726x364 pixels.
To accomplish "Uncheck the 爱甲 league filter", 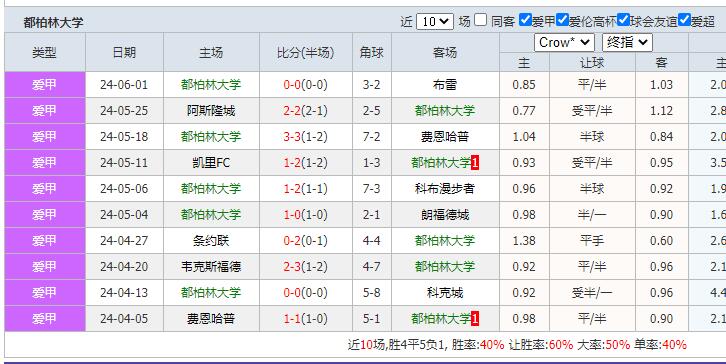I will 525,20.
